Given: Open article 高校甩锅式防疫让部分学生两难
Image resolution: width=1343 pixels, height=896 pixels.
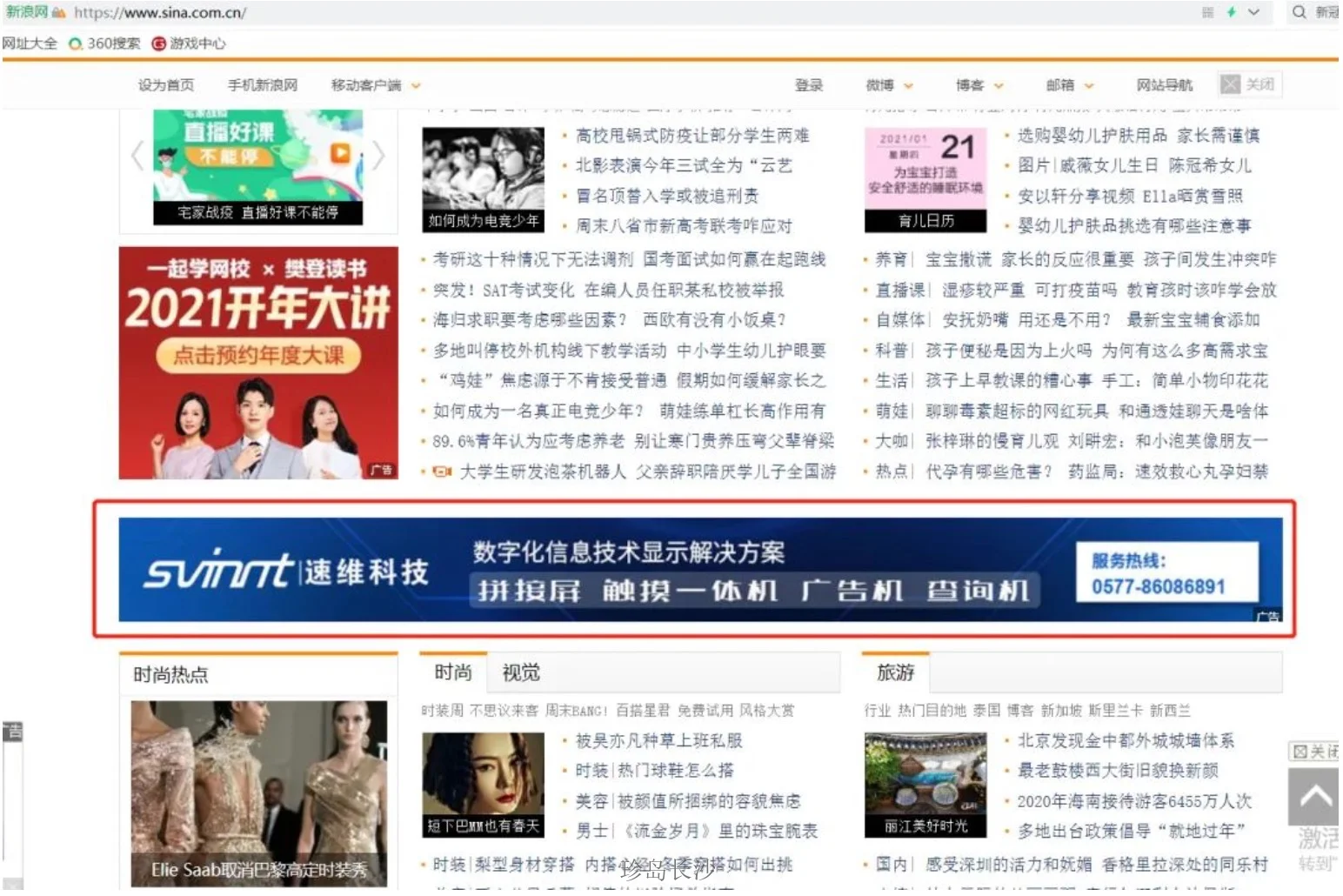Looking at the screenshot, I should [692, 136].
